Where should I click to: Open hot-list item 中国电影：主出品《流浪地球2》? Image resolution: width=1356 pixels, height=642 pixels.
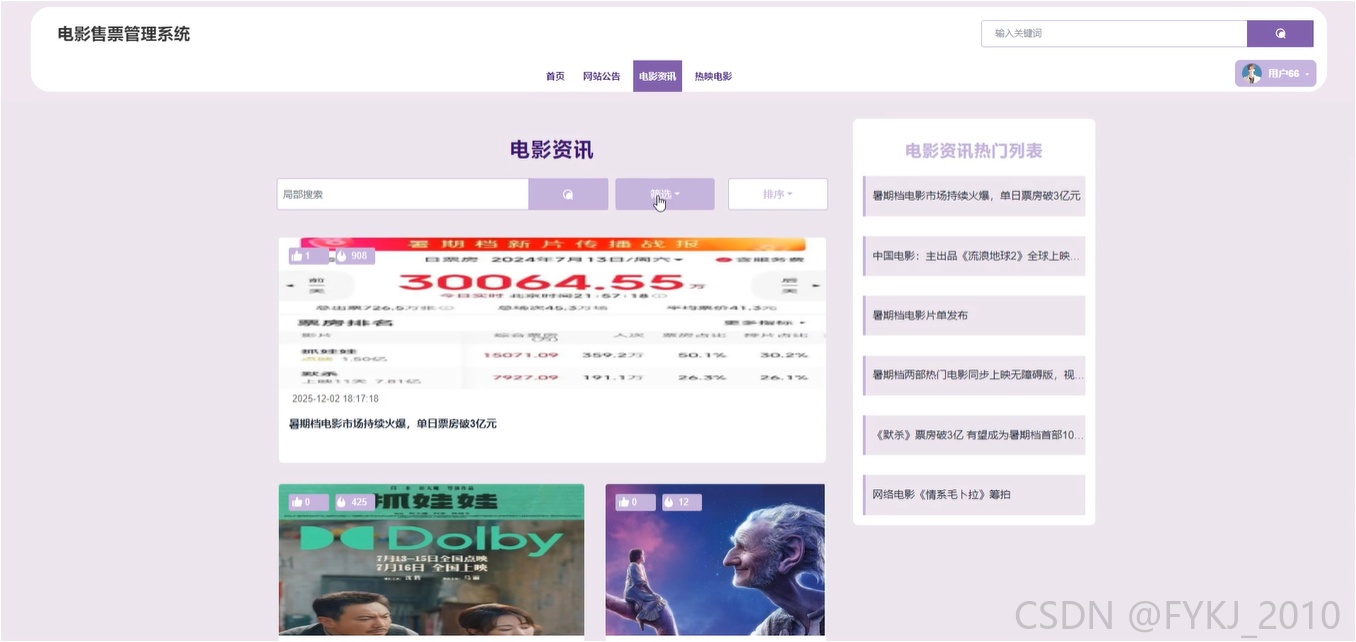point(974,256)
